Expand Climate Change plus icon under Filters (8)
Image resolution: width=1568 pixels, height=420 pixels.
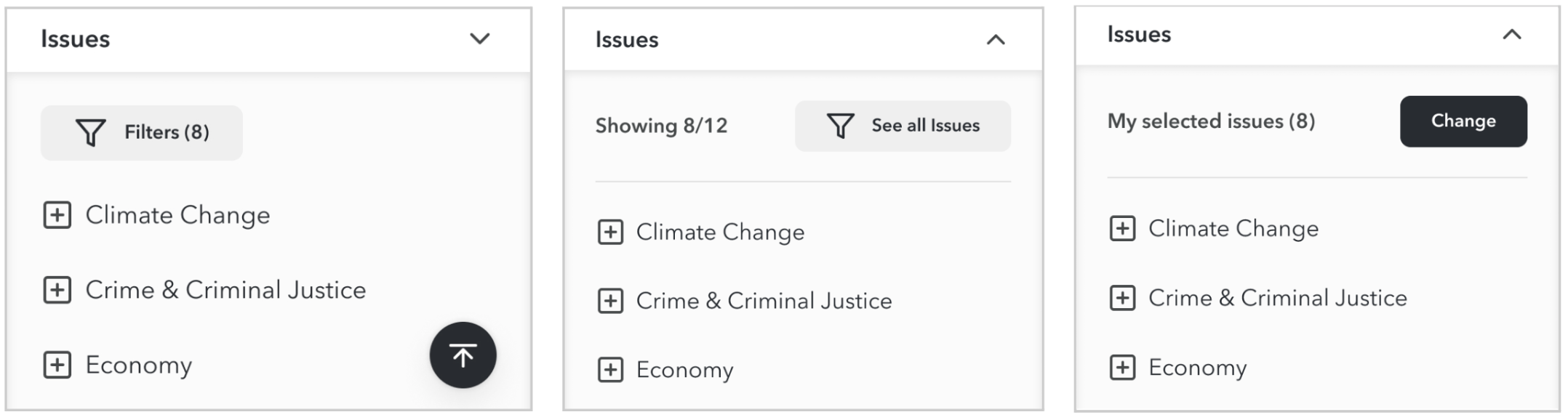point(57,216)
